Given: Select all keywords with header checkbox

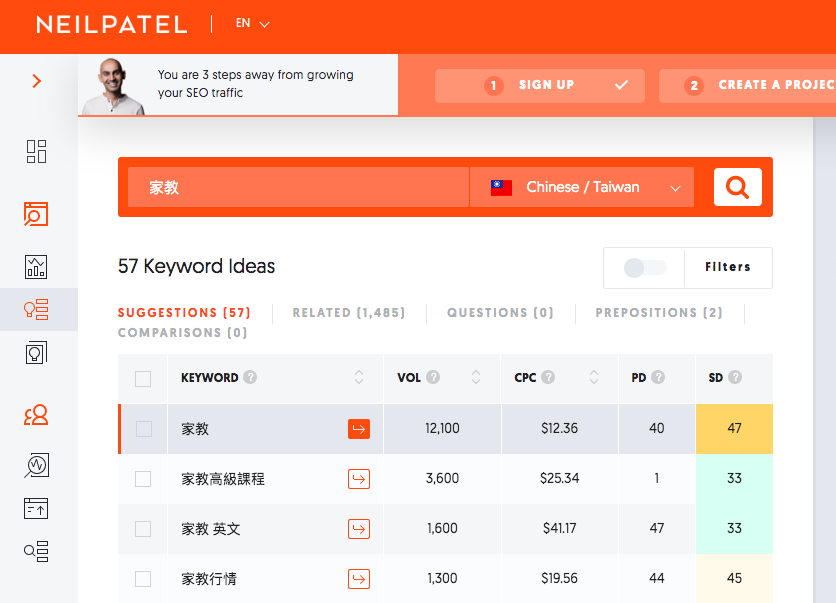Looking at the screenshot, I should tap(143, 379).
